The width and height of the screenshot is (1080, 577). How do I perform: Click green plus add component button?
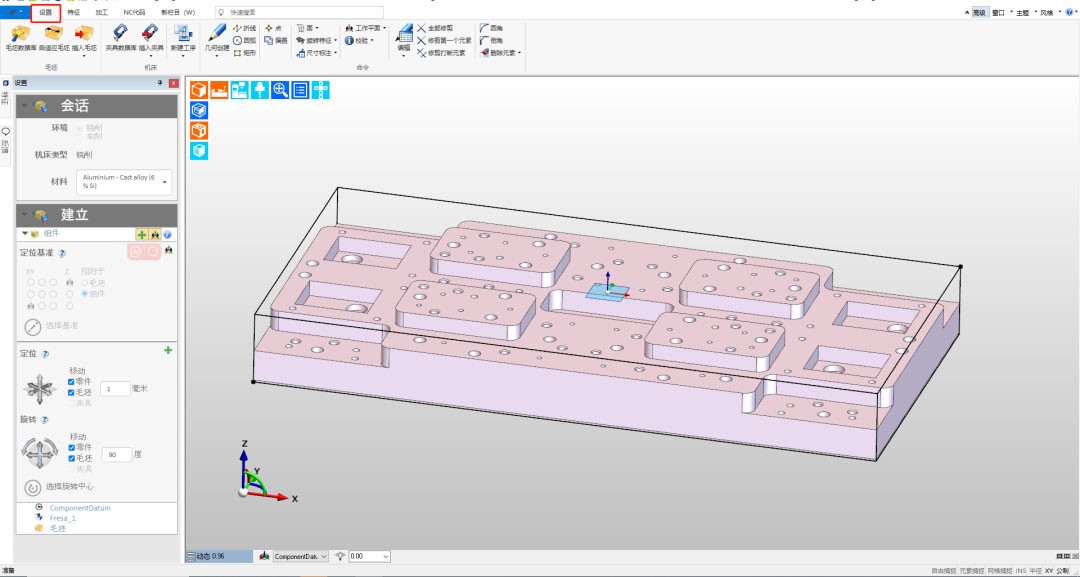point(142,235)
